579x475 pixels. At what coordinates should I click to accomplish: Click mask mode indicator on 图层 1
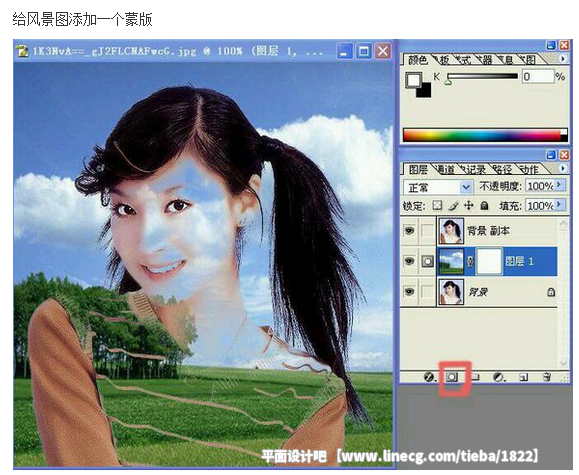click(428, 262)
